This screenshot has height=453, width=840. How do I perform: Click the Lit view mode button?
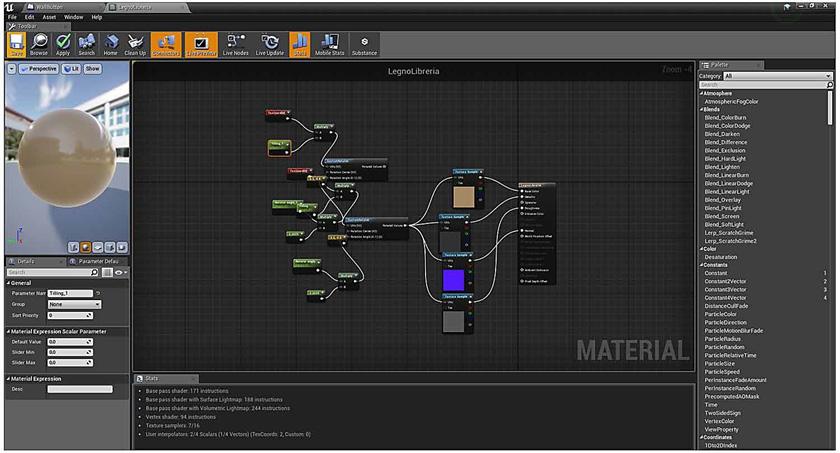(x=70, y=69)
